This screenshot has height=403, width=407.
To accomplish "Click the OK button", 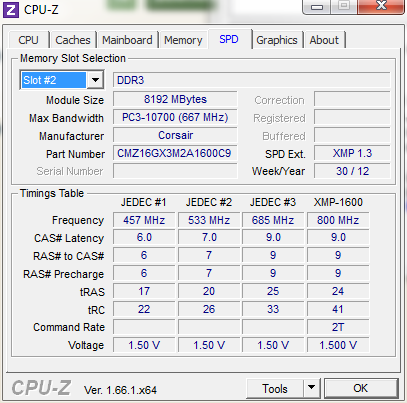I will (361, 388).
